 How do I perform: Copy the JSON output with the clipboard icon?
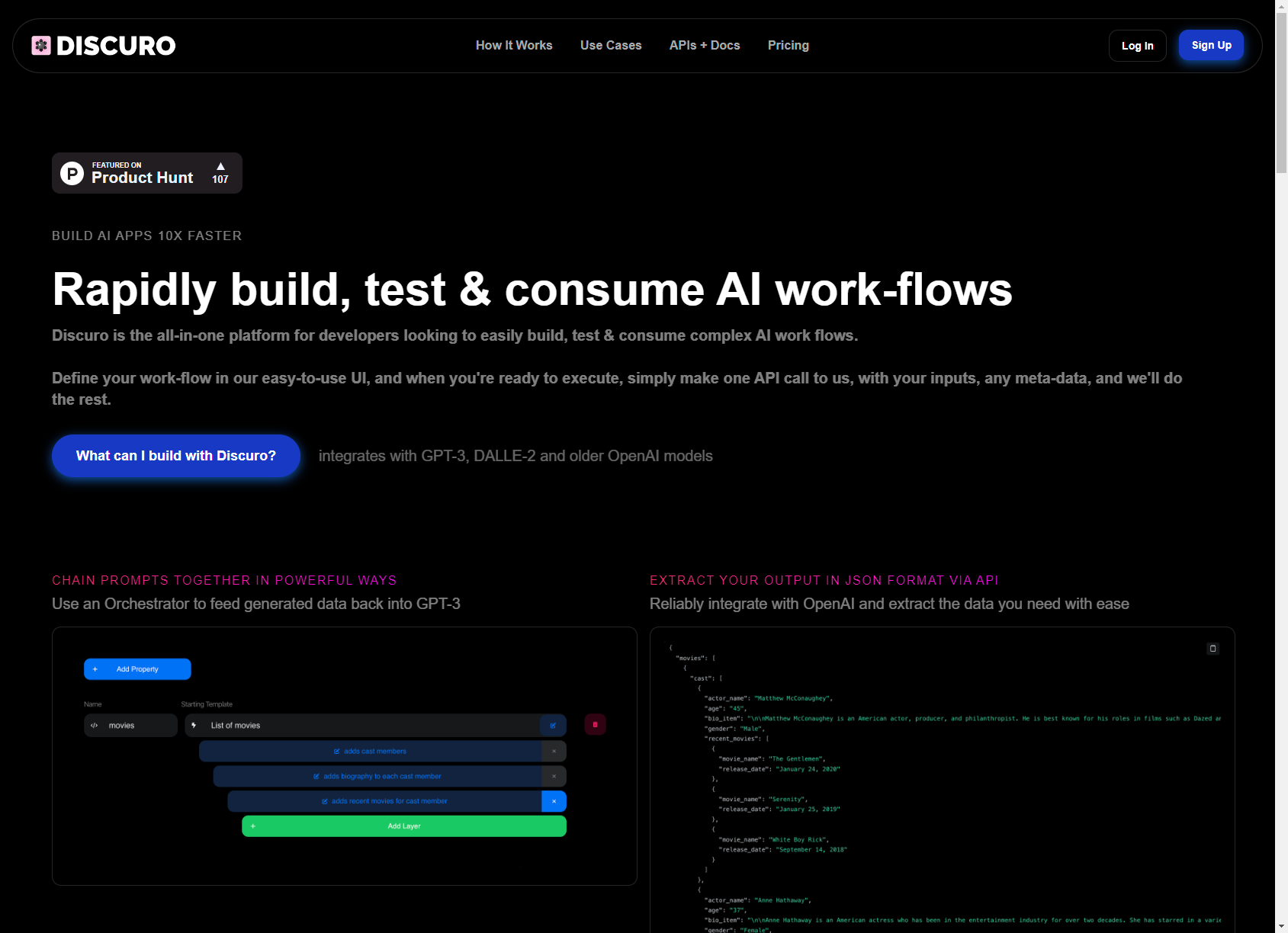tap(1213, 649)
